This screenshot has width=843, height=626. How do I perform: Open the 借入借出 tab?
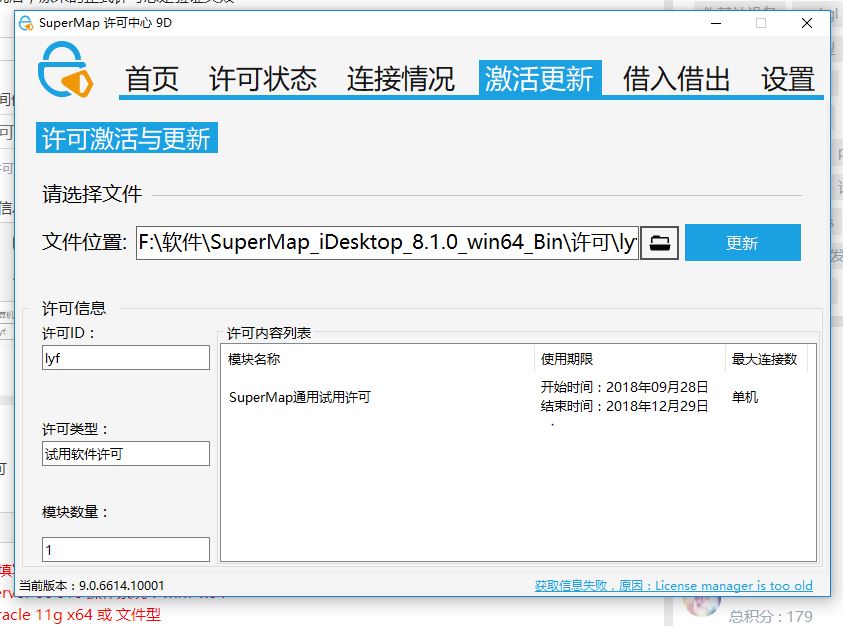point(677,79)
